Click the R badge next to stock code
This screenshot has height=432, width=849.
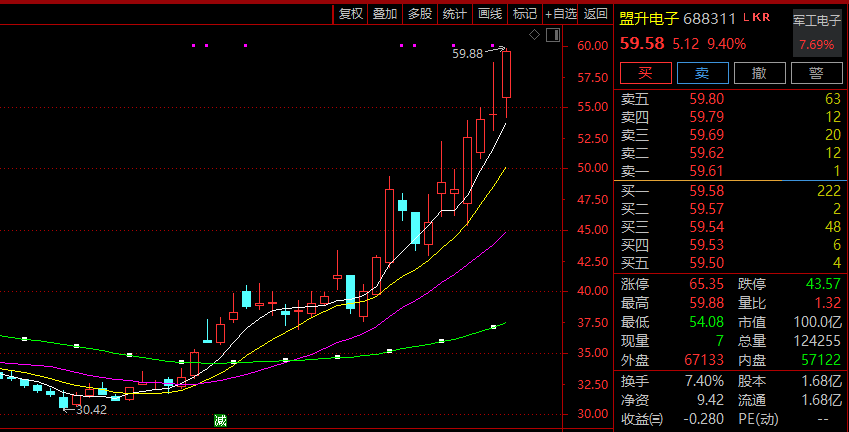(x=765, y=18)
